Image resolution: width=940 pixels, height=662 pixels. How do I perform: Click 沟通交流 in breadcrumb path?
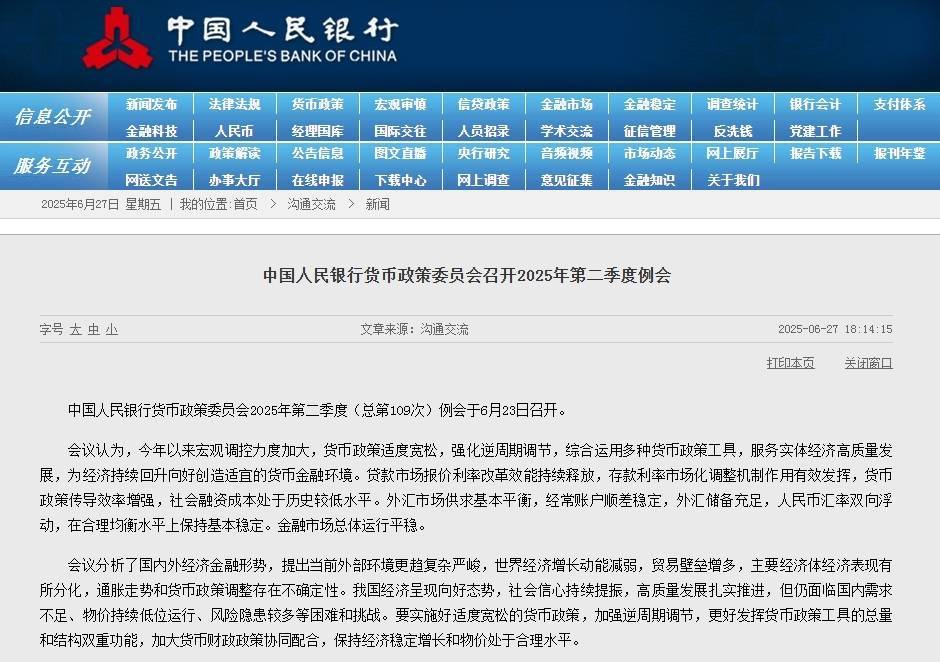311,204
